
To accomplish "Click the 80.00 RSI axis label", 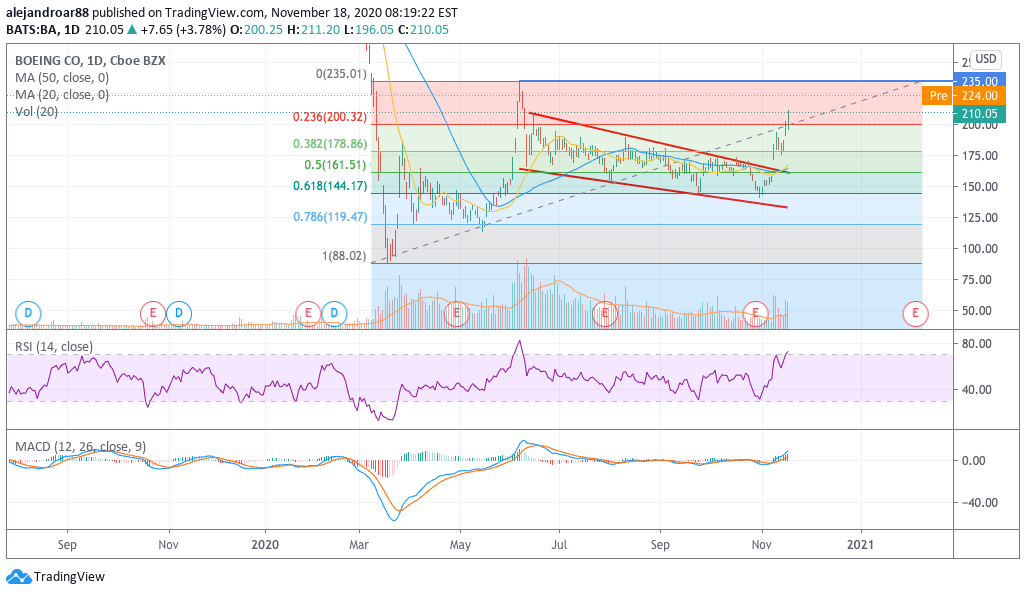I will (x=977, y=344).
